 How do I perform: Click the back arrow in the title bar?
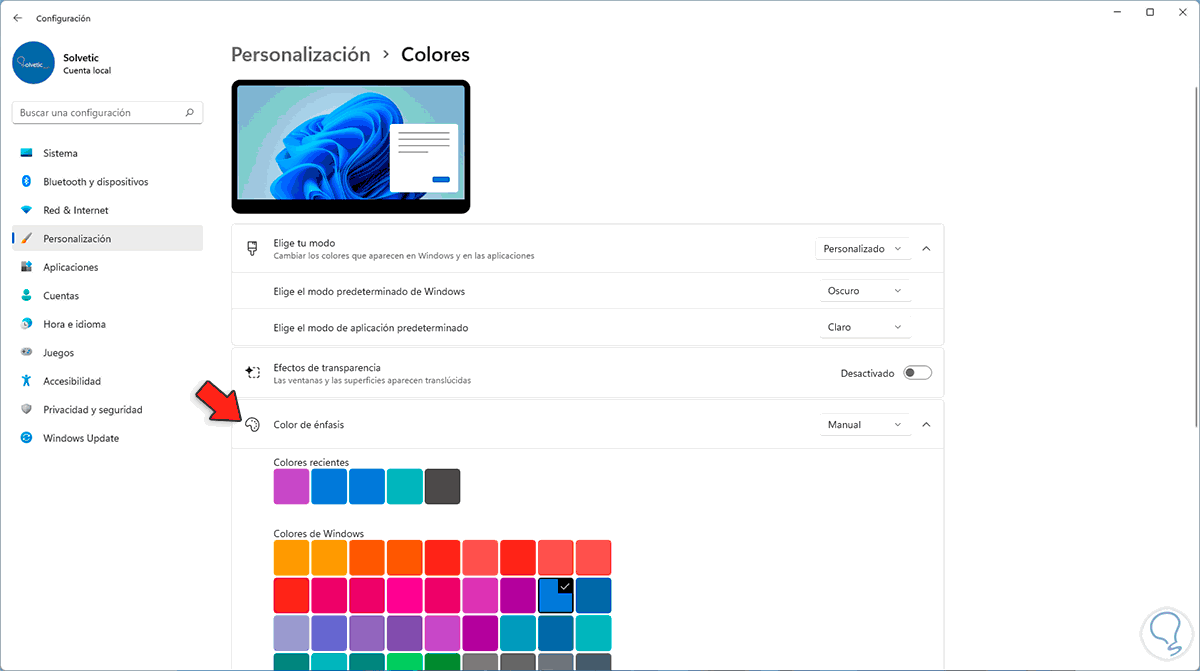pos(17,18)
